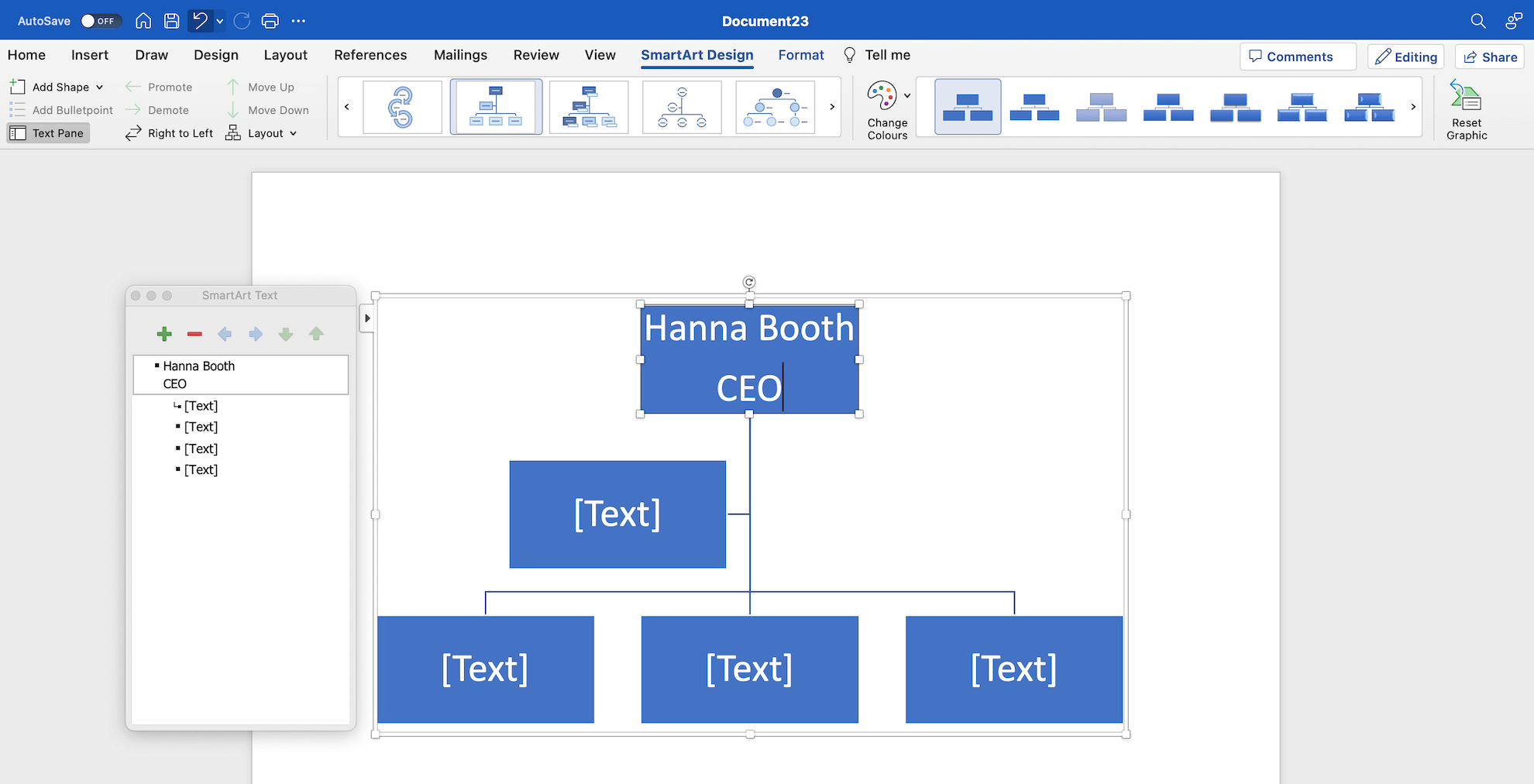The image size is (1534, 784).
Task: Open the Comments pane
Action: 1298,57
